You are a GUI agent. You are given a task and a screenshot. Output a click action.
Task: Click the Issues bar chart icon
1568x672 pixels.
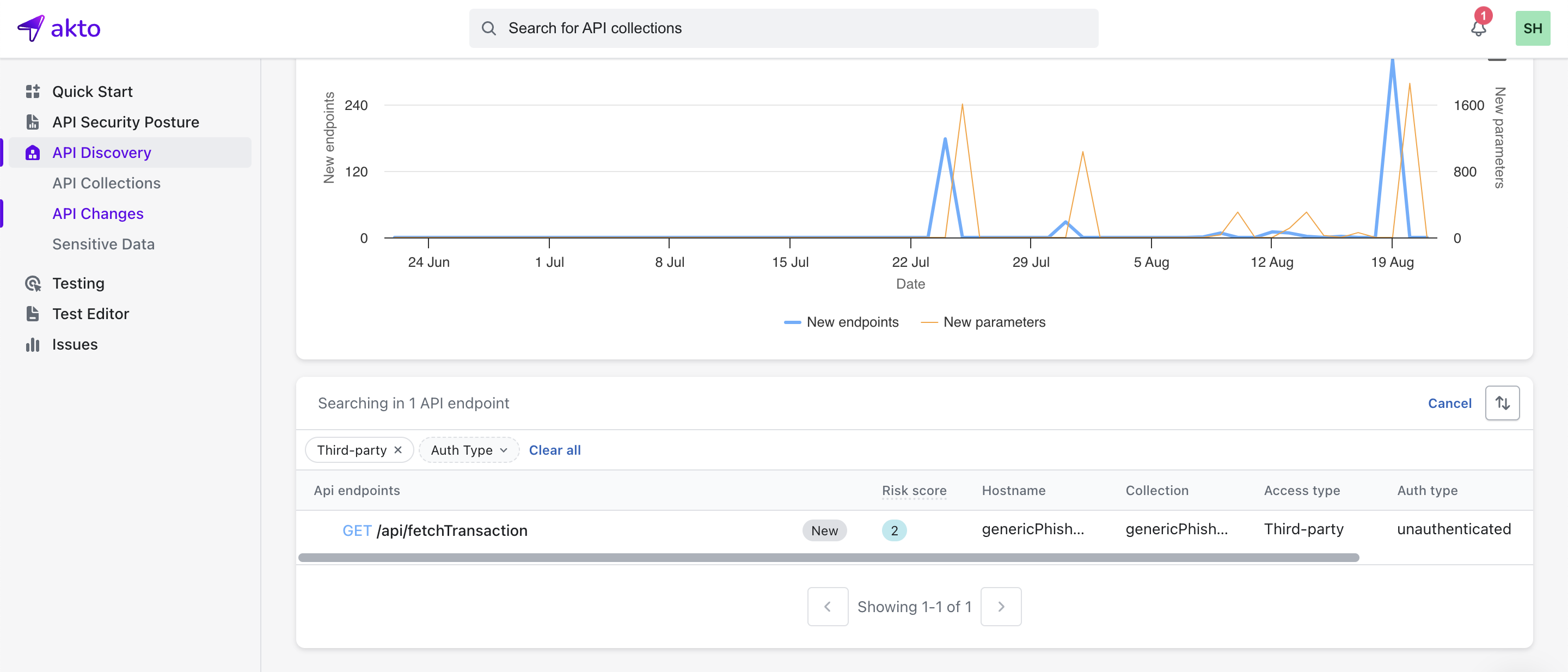point(33,345)
